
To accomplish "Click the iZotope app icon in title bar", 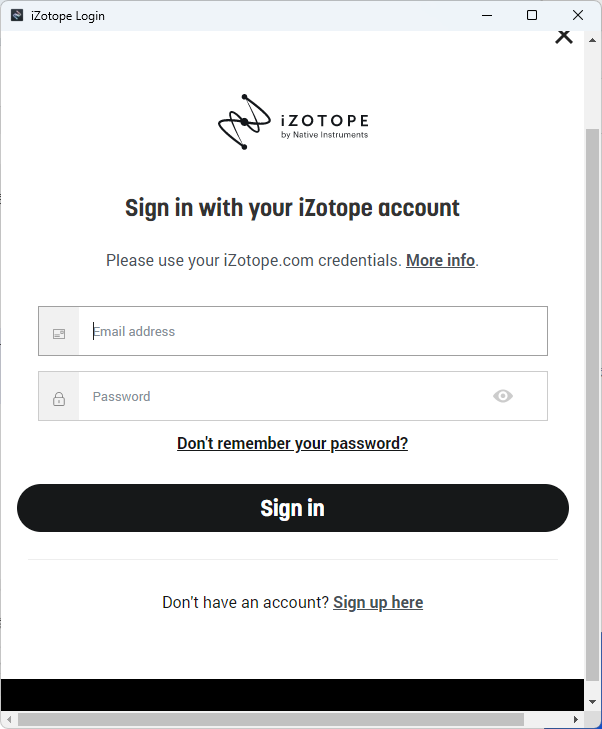I will pyautogui.click(x=17, y=15).
